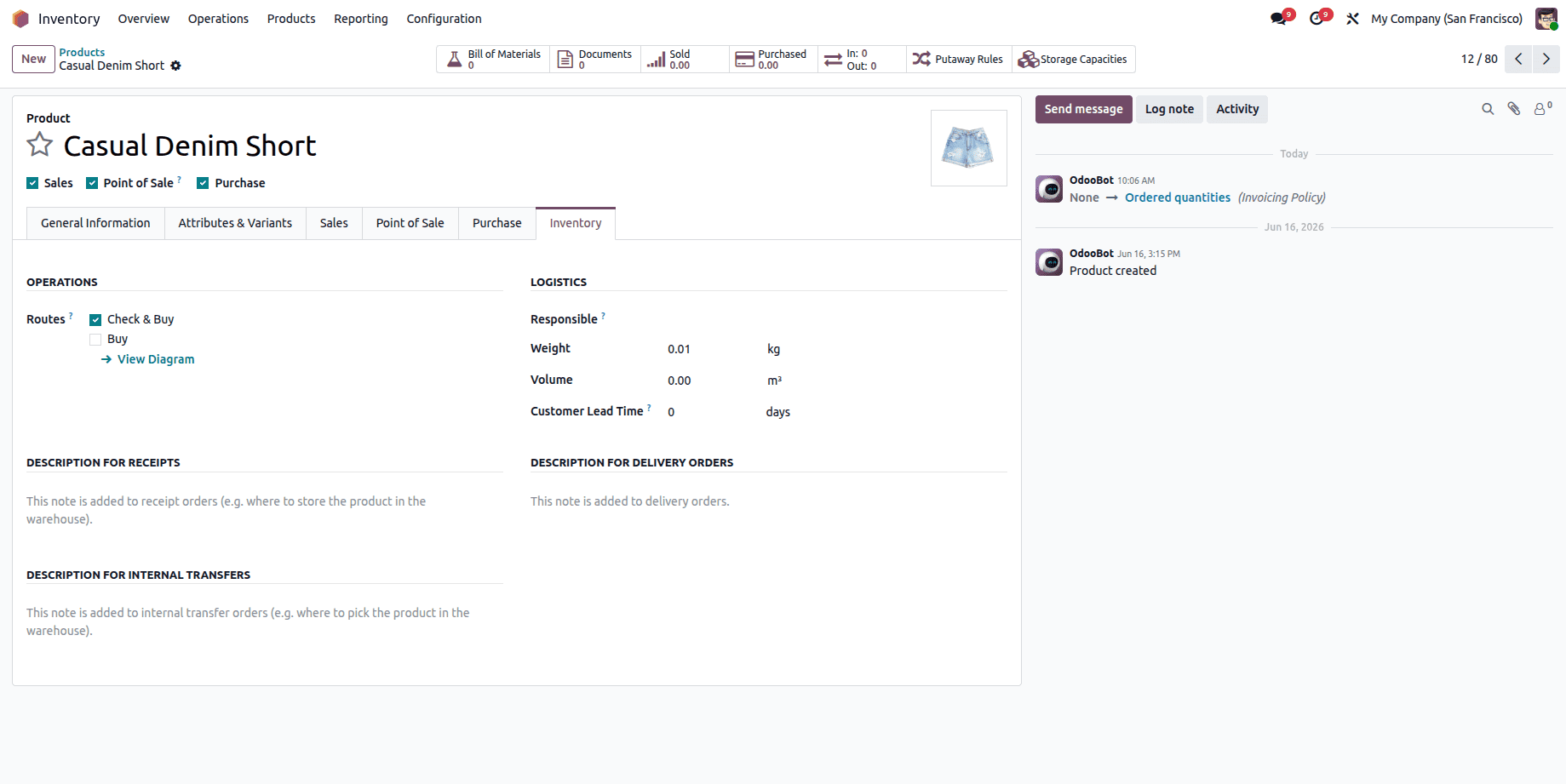
Task: Open the company switcher My Company (San Francisco)
Action: click(x=1447, y=19)
